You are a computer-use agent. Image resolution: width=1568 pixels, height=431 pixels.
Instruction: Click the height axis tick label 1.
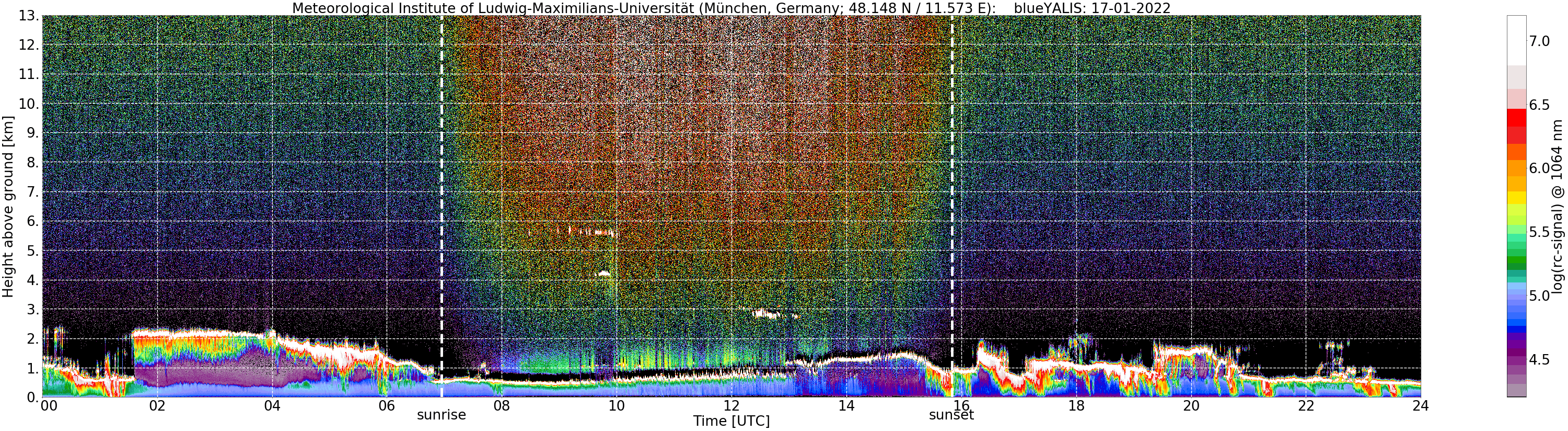click(32, 368)
